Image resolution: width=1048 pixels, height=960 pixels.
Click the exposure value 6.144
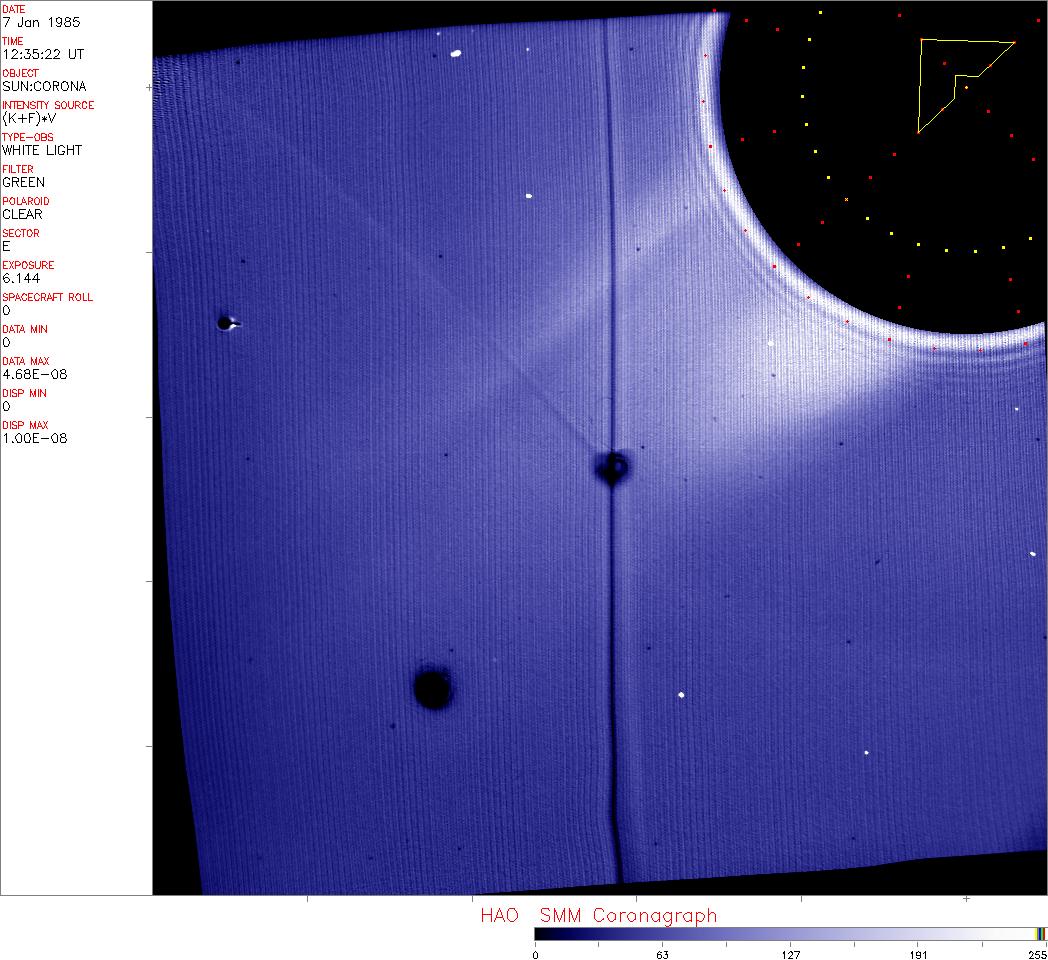click(x=21, y=278)
